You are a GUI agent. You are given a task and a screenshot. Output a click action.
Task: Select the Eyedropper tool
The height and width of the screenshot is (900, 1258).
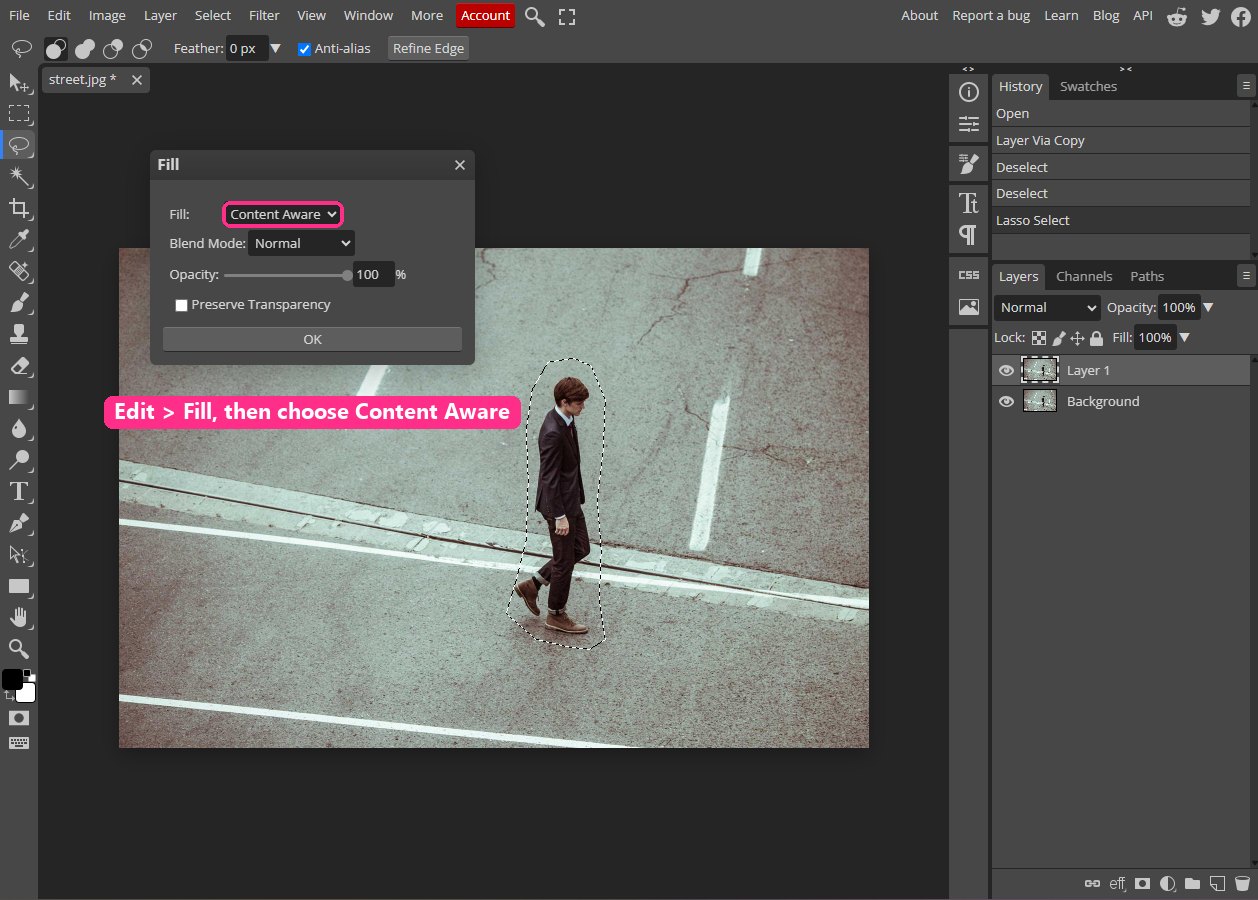click(19, 239)
